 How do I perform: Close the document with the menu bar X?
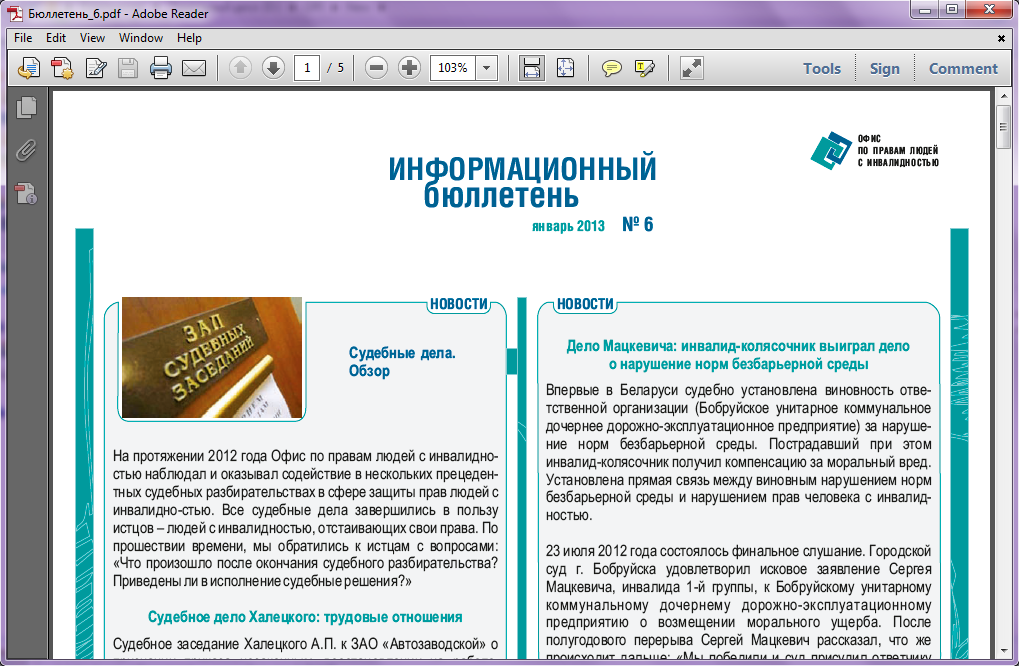click(1001, 38)
